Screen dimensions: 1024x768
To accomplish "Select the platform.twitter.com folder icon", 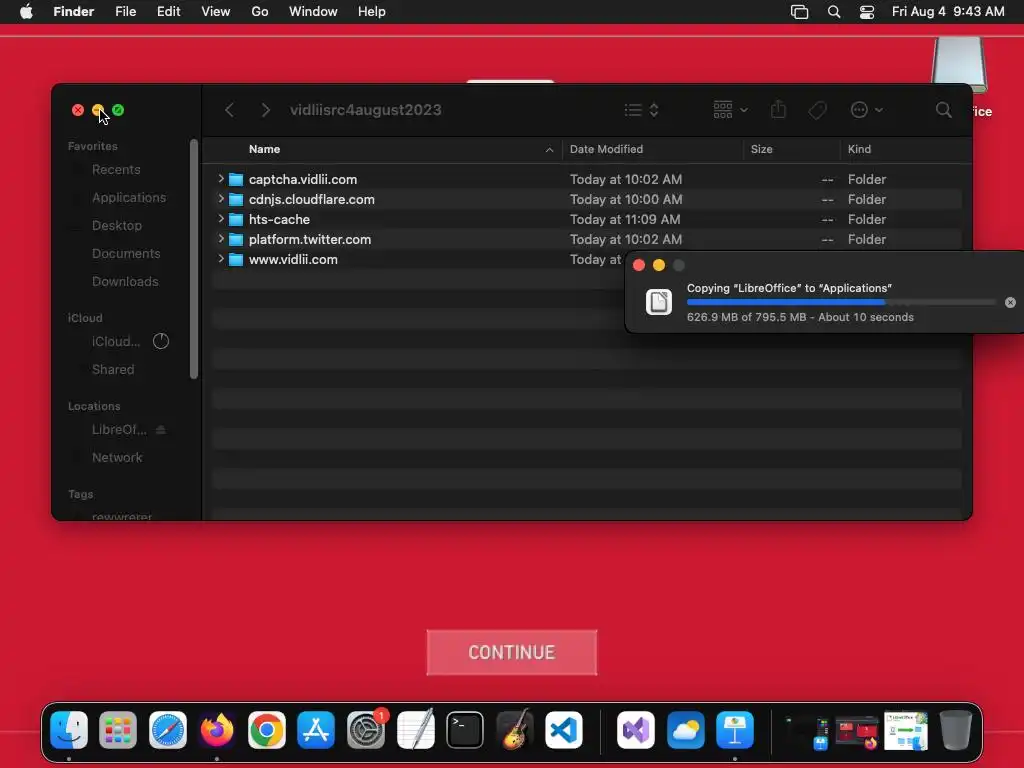I will coord(236,240).
